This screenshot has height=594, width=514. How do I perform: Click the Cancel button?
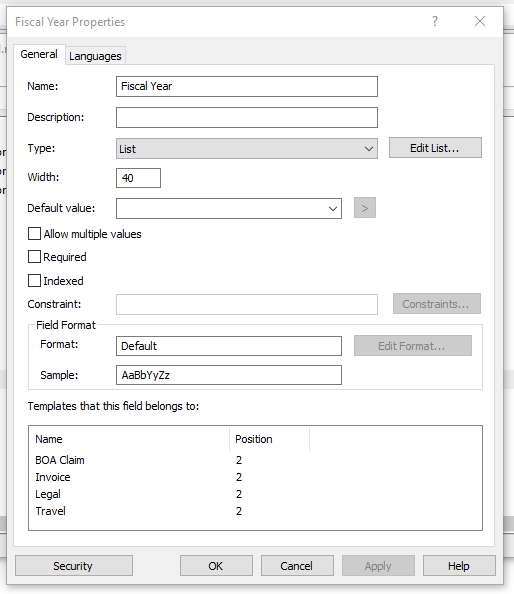[297, 566]
